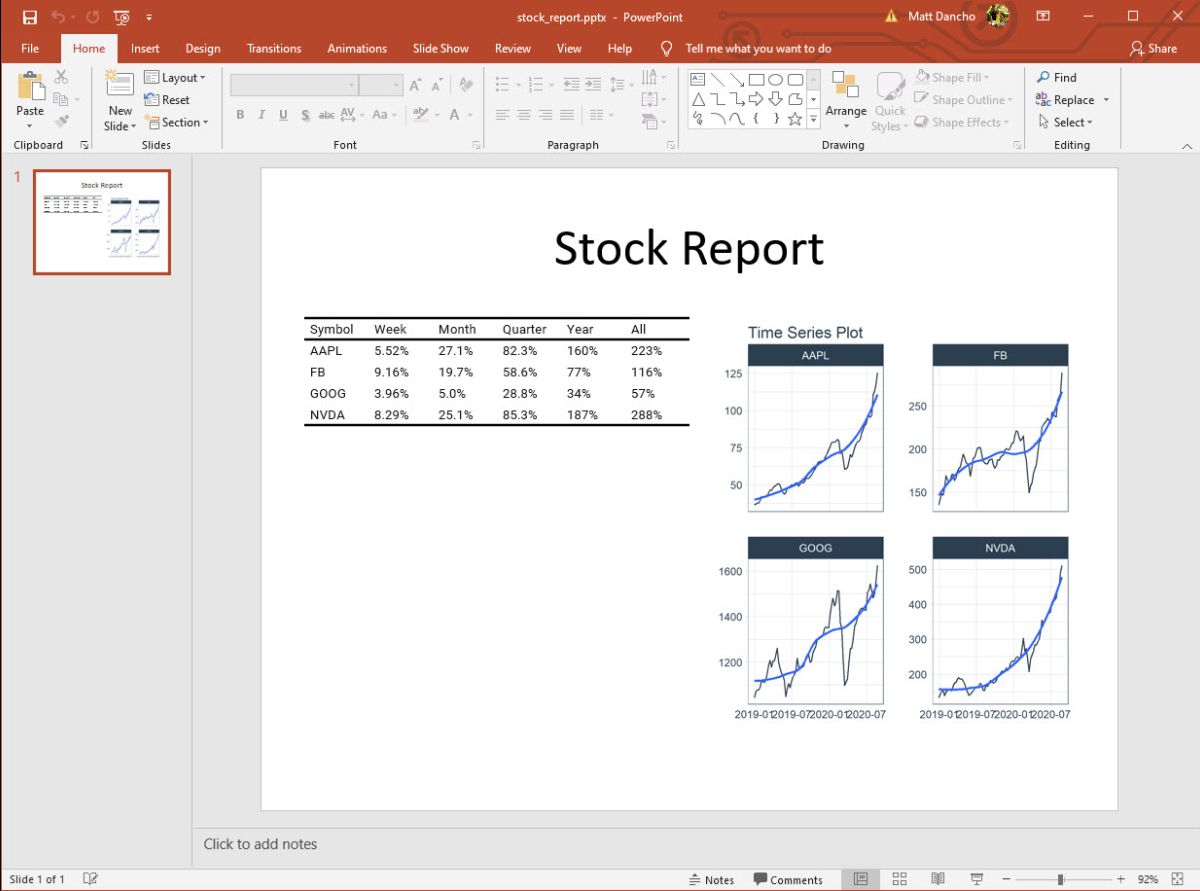1200x891 pixels.
Task: Click Start From Beginning presentation icon
Action: coord(121,17)
